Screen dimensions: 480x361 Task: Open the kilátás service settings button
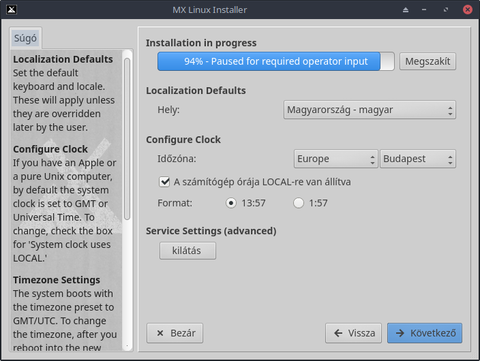tap(187, 251)
